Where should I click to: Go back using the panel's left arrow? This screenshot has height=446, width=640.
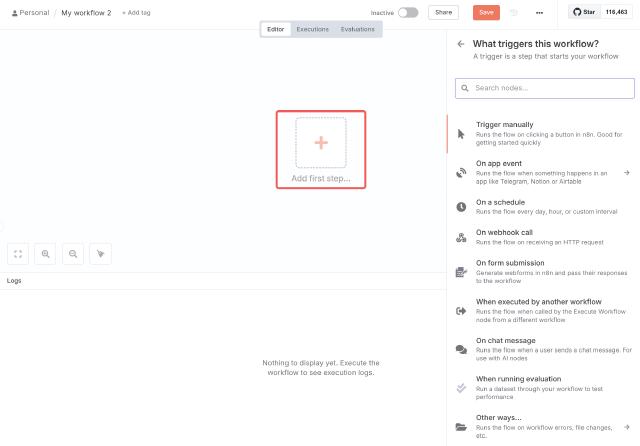[461, 44]
